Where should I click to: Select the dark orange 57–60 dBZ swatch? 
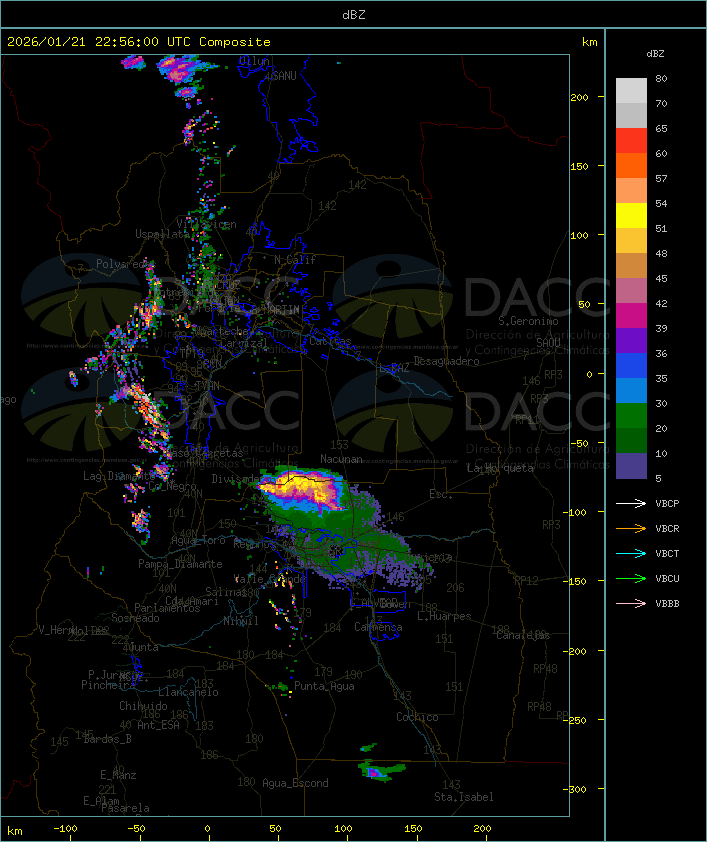pos(631,165)
